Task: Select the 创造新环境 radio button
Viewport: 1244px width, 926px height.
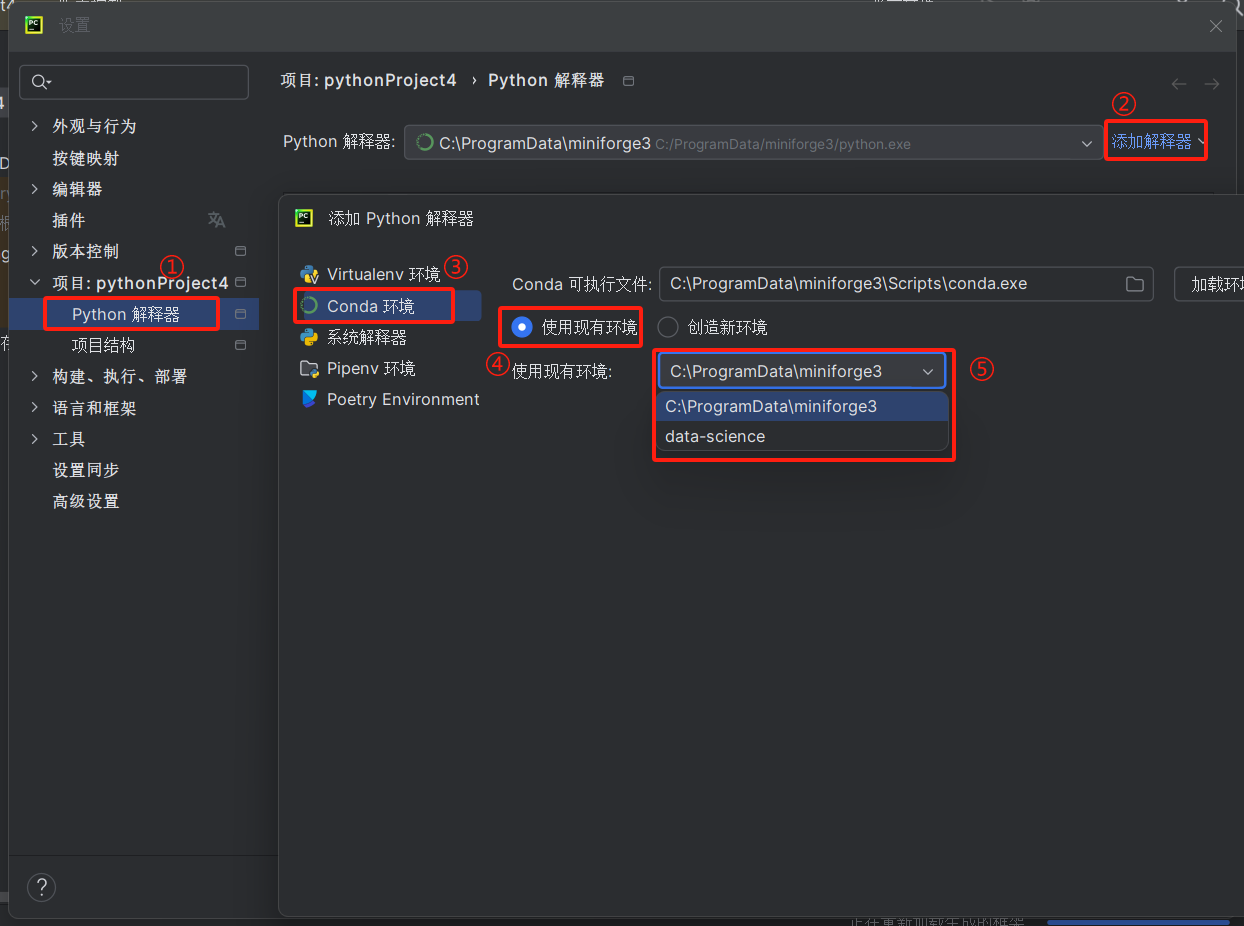Action: 668,327
